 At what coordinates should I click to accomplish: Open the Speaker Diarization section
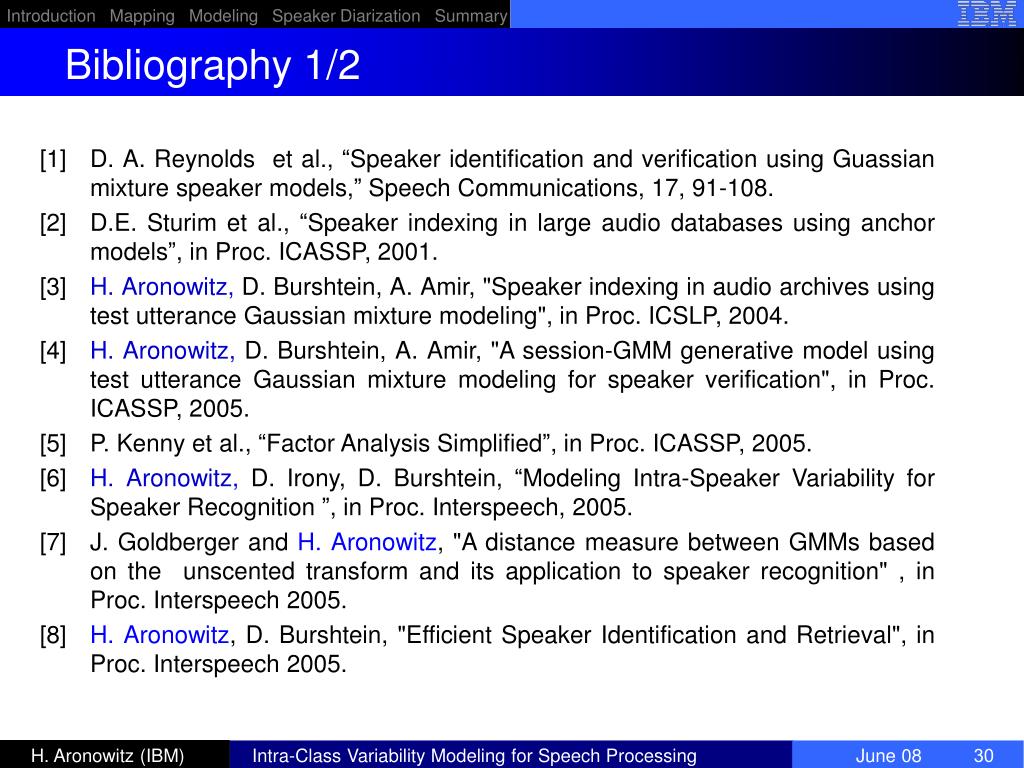346,16
